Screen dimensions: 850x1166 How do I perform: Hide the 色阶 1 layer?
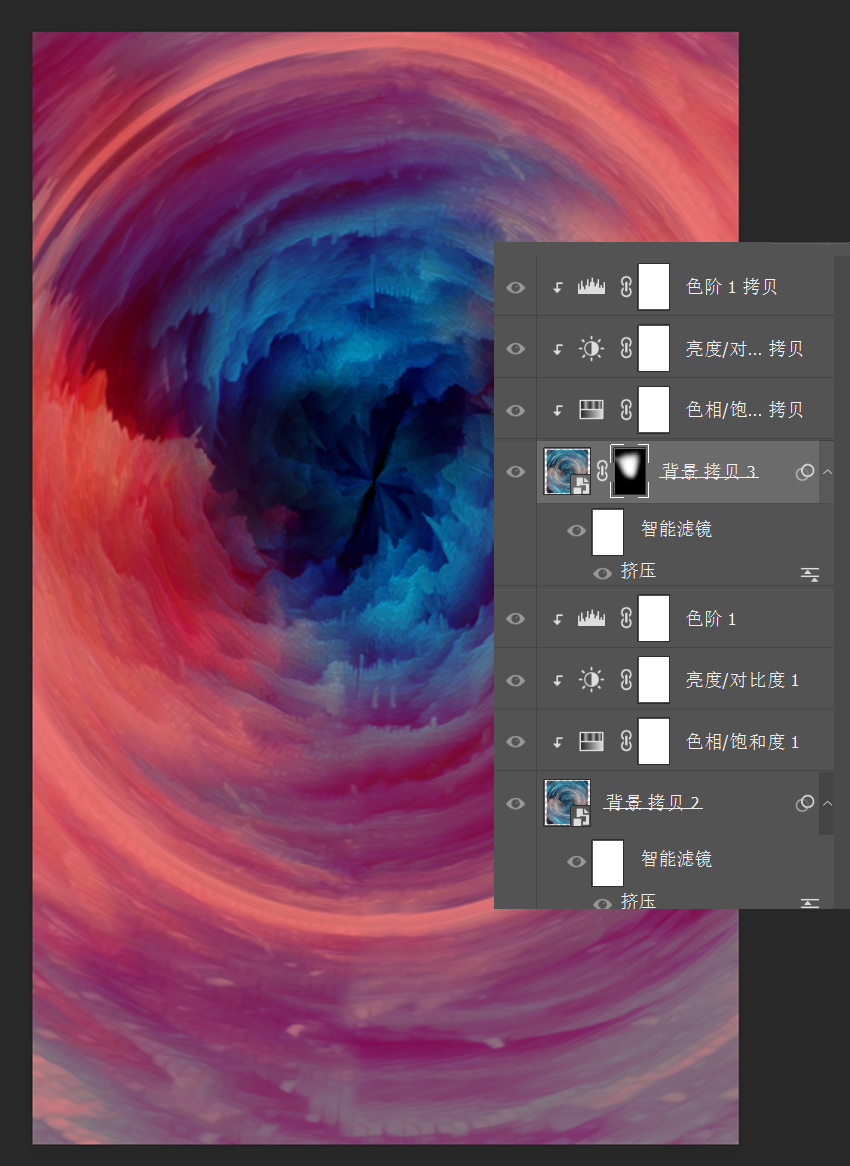[x=515, y=619]
